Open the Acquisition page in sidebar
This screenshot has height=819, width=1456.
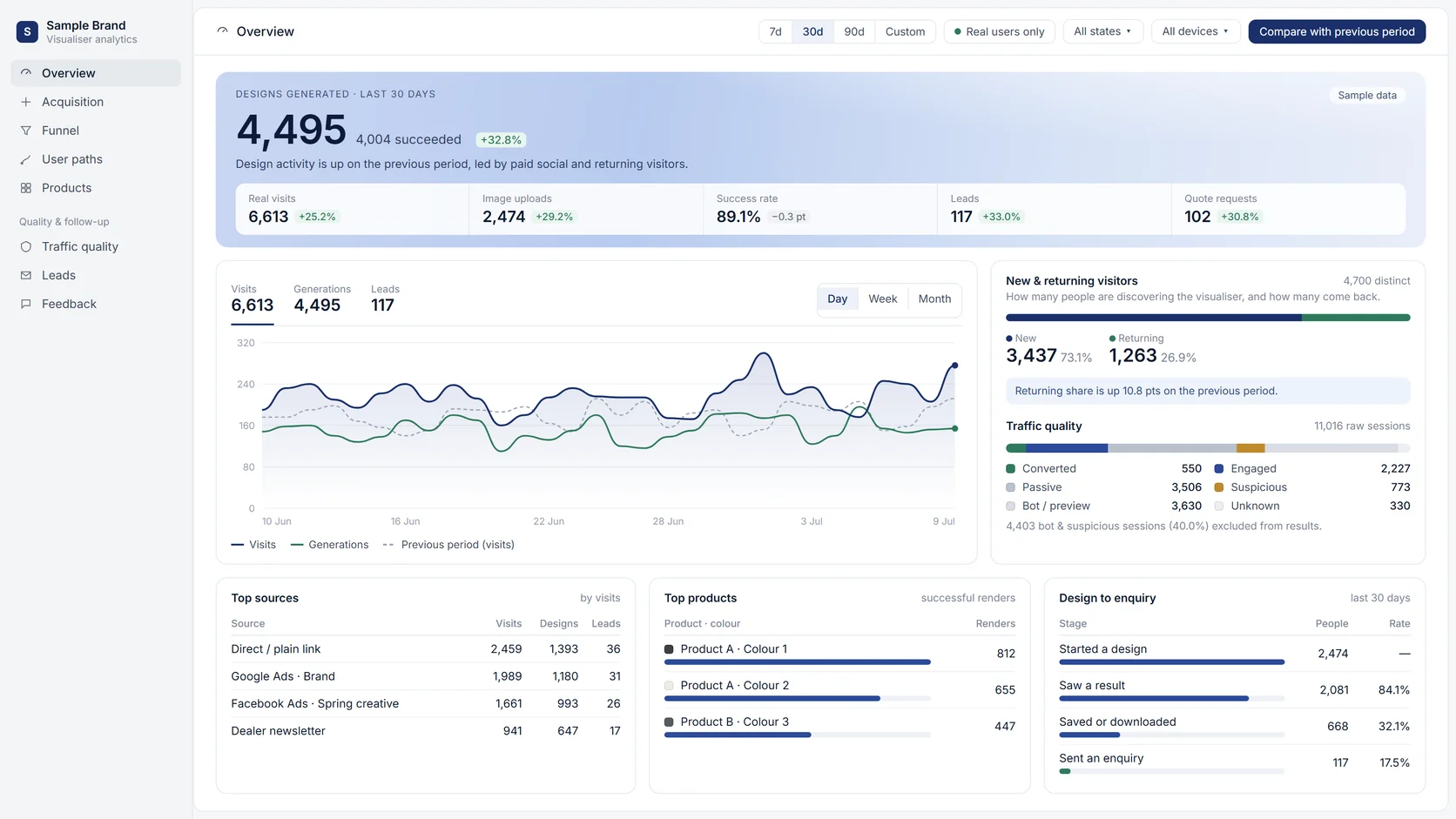click(96, 102)
